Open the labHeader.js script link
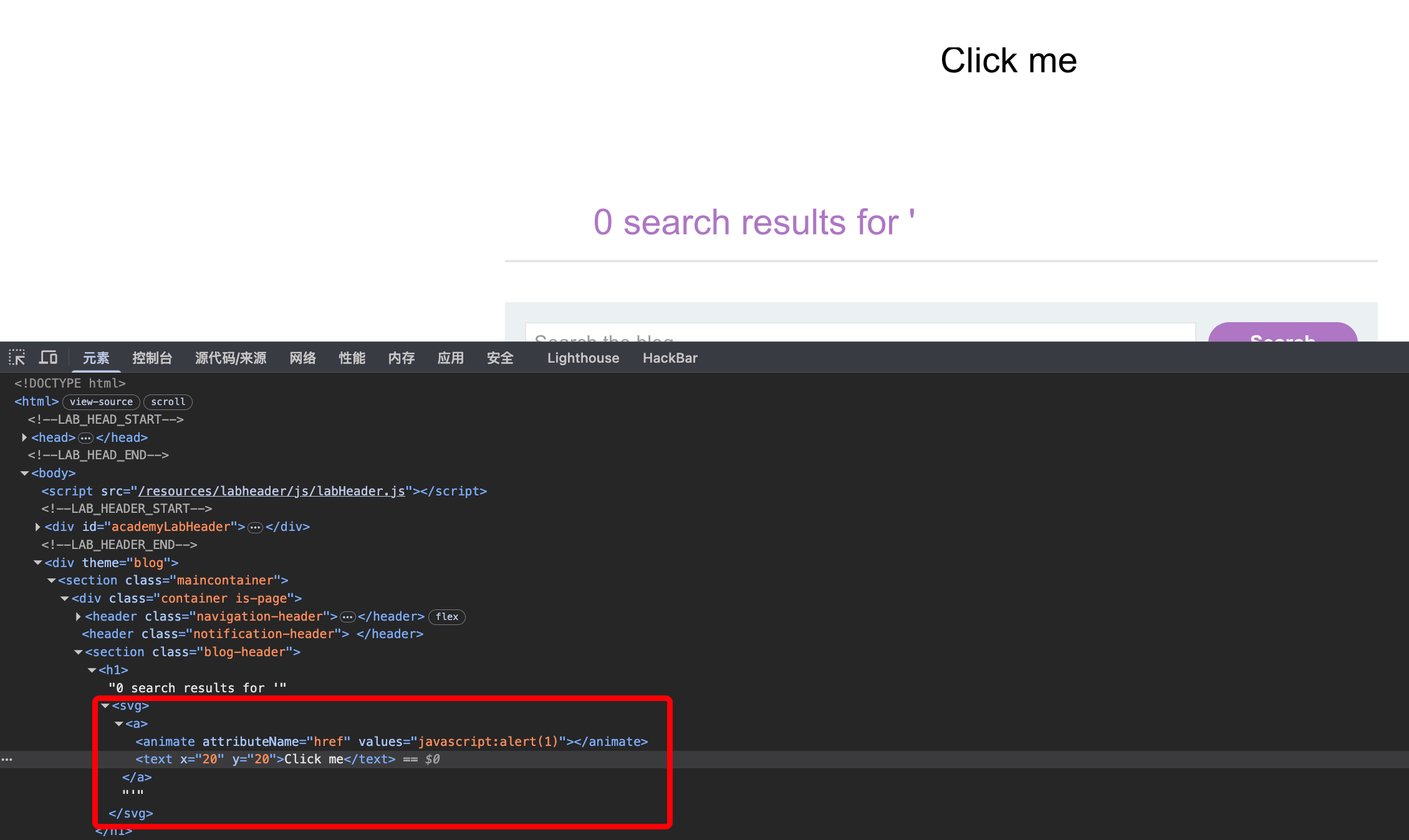Viewport: 1409px width, 840px height. click(271, 491)
